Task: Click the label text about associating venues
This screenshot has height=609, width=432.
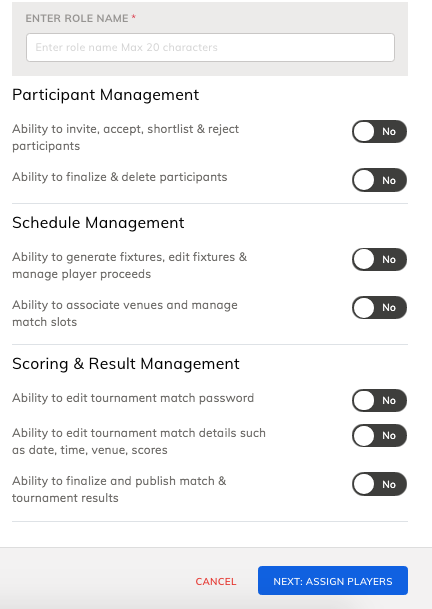Action: tap(125, 313)
